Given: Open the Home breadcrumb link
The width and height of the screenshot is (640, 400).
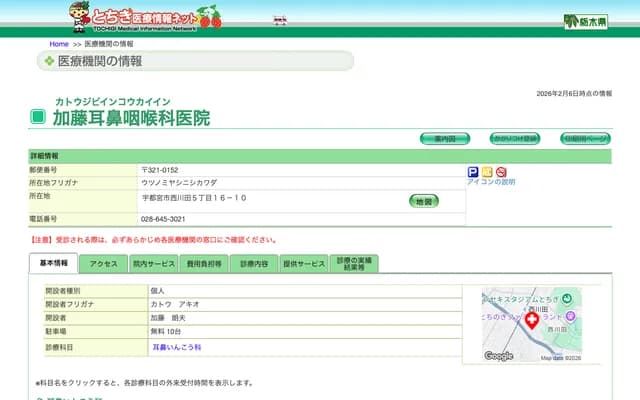Looking at the screenshot, I should click(59, 44).
